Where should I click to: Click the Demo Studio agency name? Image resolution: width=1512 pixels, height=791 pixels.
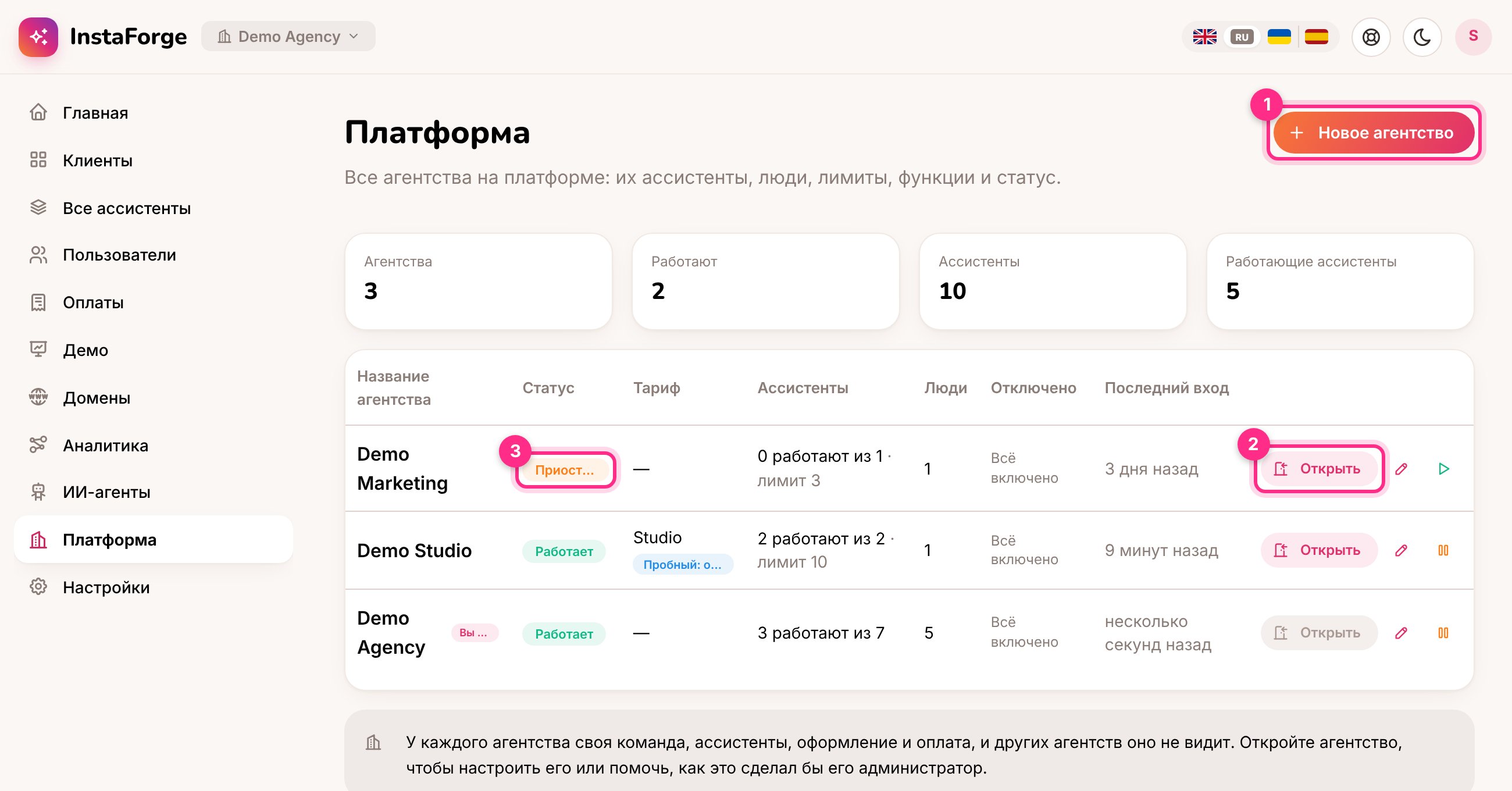pos(415,551)
